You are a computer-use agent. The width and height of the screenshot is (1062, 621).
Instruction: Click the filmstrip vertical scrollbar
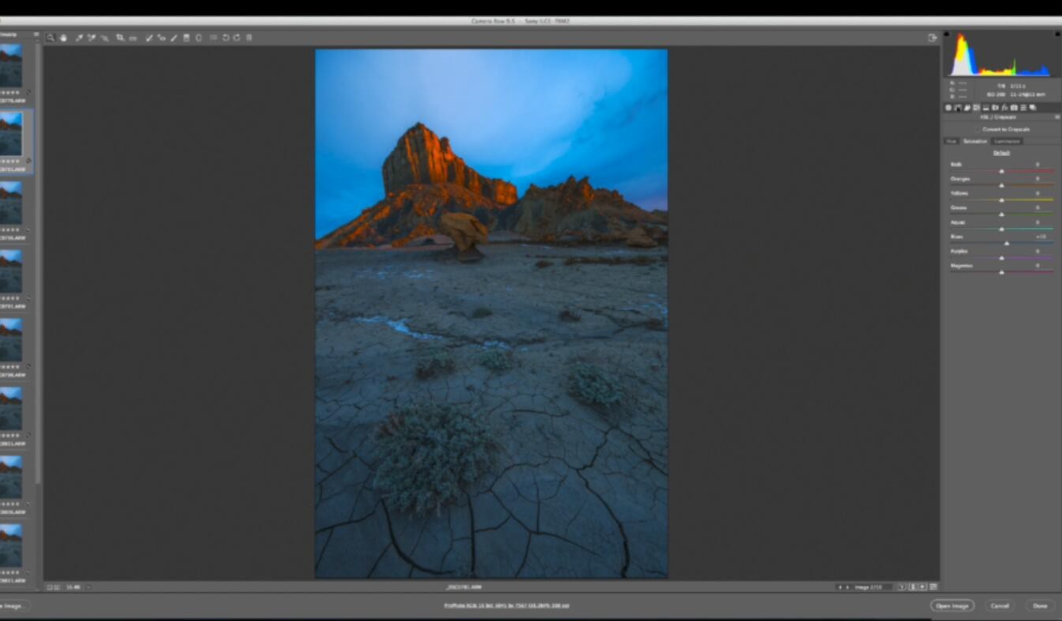pyautogui.click(x=38, y=264)
